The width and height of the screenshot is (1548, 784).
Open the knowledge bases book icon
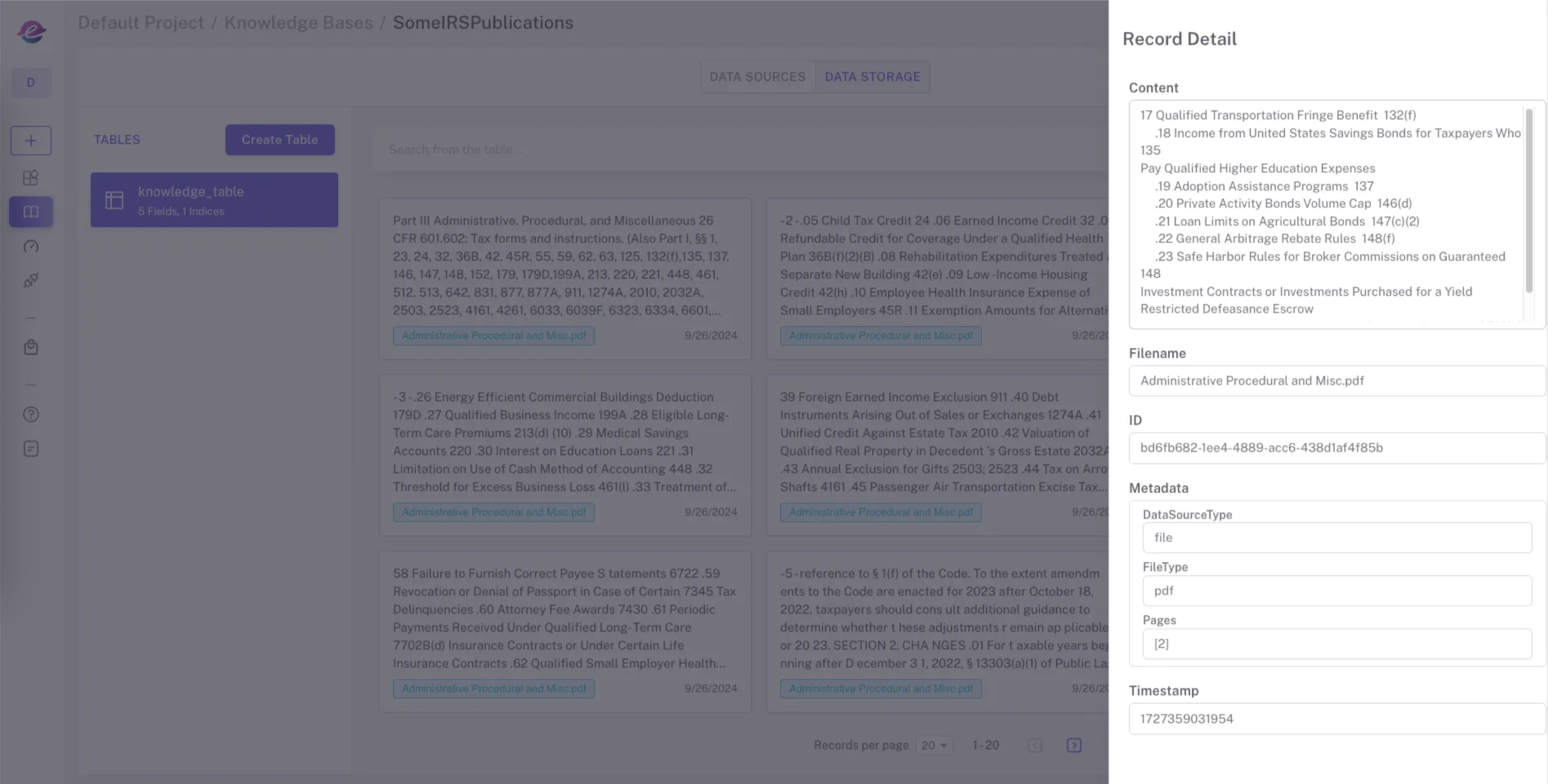pyautogui.click(x=31, y=212)
